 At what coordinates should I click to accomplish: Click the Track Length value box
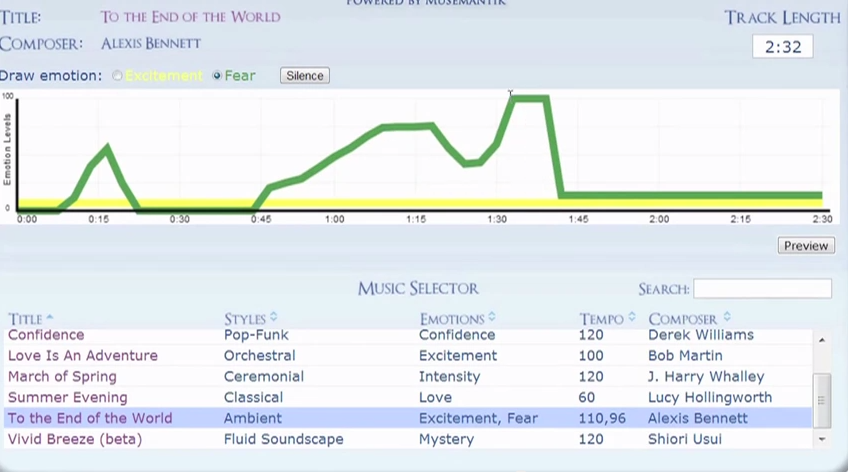(x=783, y=46)
